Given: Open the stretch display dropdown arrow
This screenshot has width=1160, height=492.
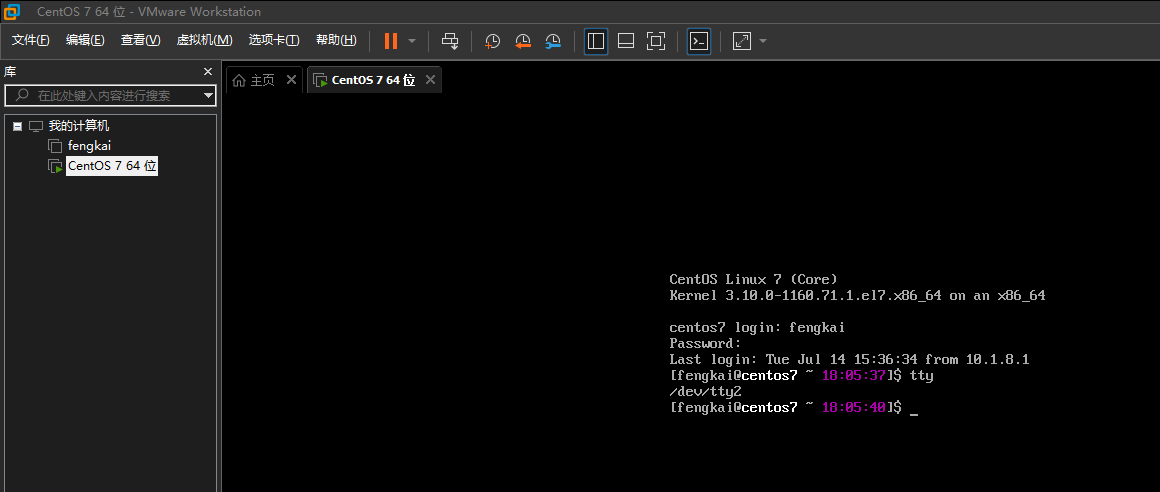Looking at the screenshot, I should click(x=763, y=41).
